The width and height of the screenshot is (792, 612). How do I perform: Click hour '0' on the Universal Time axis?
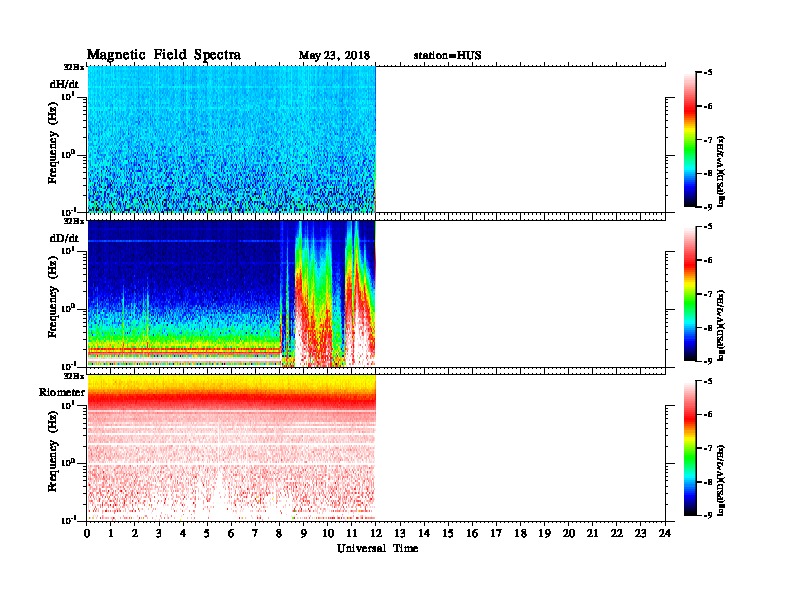[x=87, y=533]
